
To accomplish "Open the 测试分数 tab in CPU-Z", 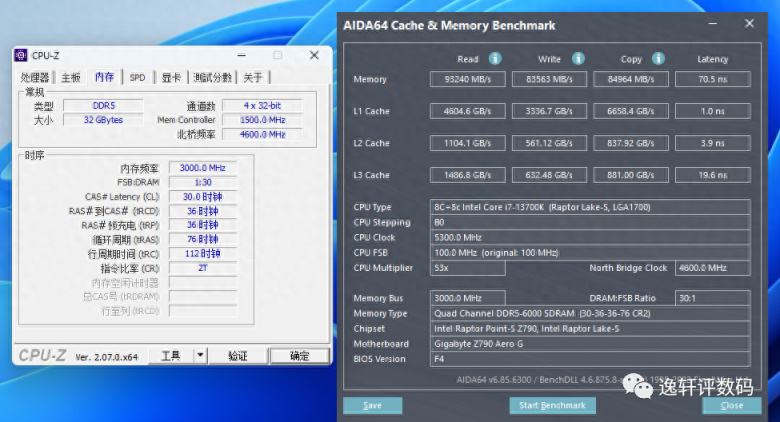I will pos(212,78).
